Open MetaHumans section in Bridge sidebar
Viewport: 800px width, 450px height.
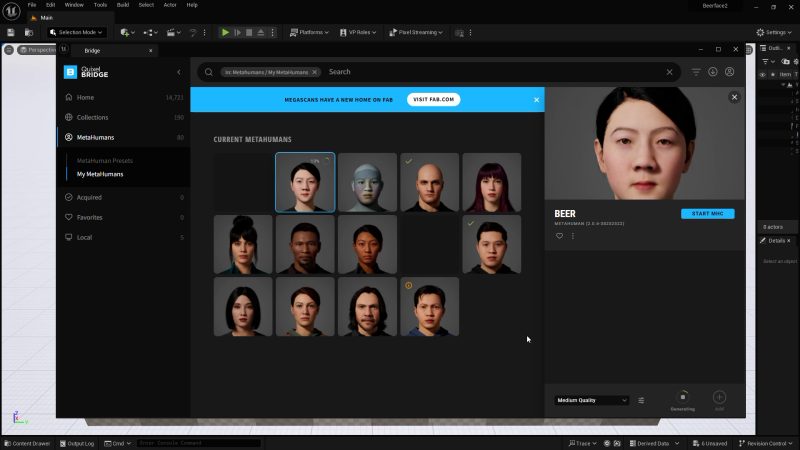(x=95, y=137)
